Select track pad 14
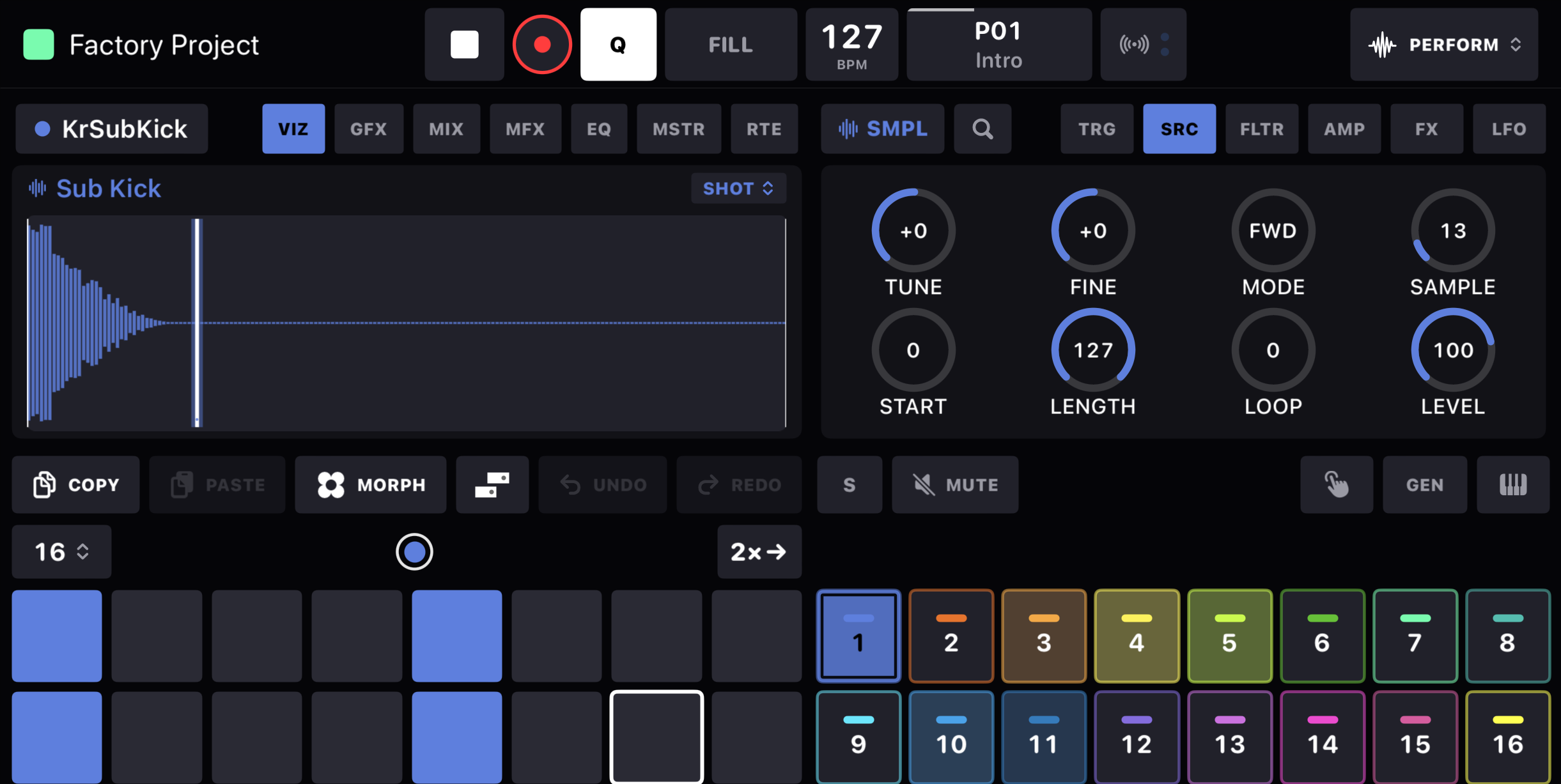This screenshot has width=1561, height=784. point(1323,737)
